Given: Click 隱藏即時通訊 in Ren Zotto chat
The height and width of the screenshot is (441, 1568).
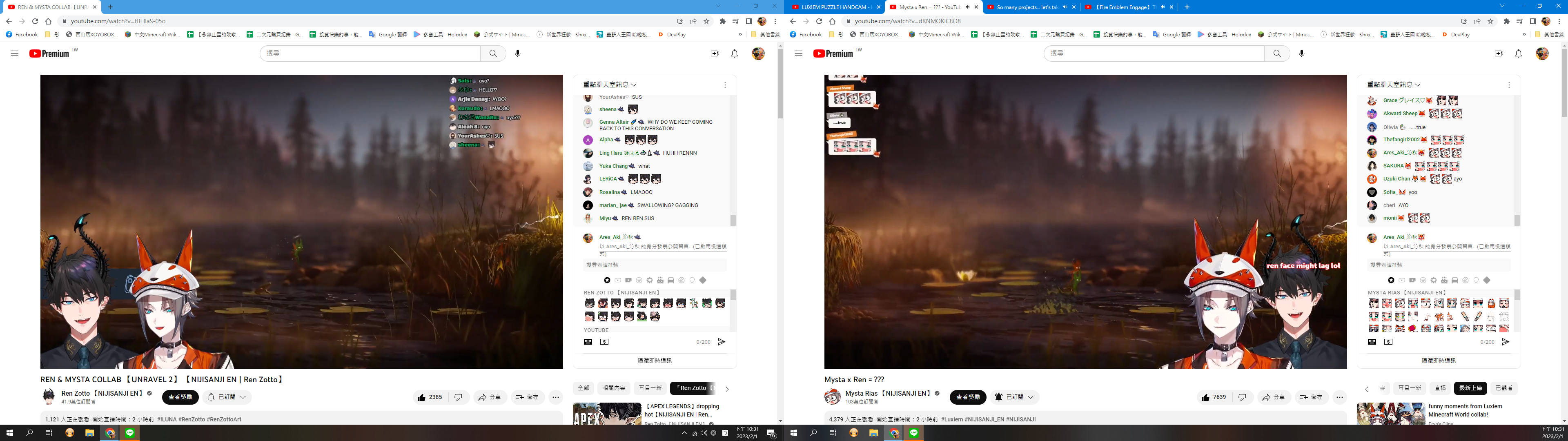Looking at the screenshot, I should [x=654, y=361].
